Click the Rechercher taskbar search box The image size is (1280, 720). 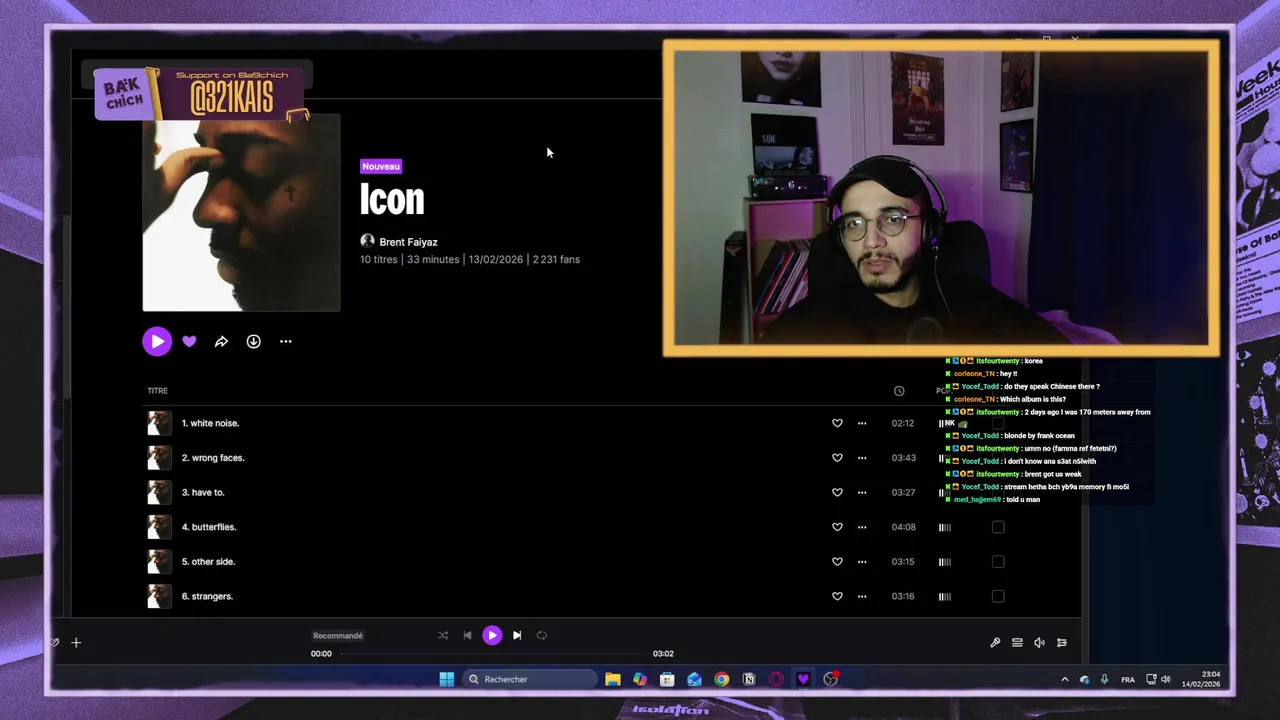[530, 679]
